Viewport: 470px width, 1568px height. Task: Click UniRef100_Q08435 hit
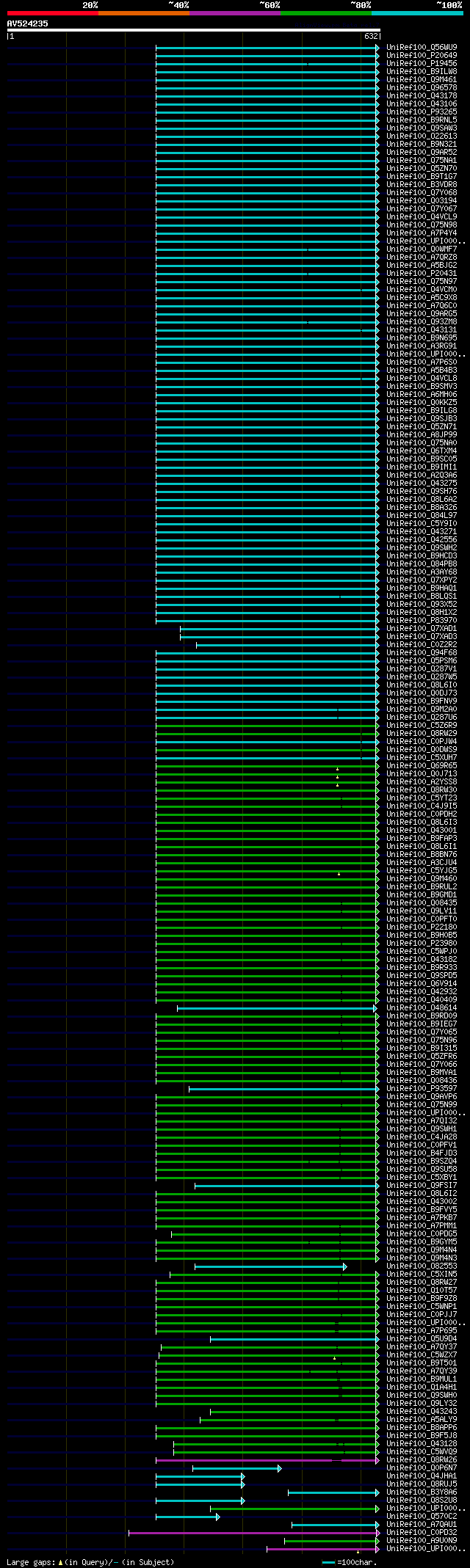tap(422, 902)
